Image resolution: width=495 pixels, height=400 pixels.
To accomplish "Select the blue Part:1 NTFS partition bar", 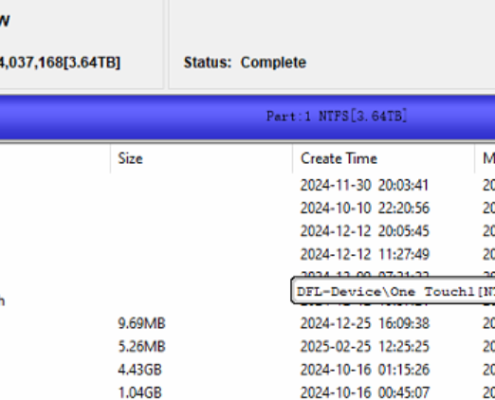I will tap(247, 117).
